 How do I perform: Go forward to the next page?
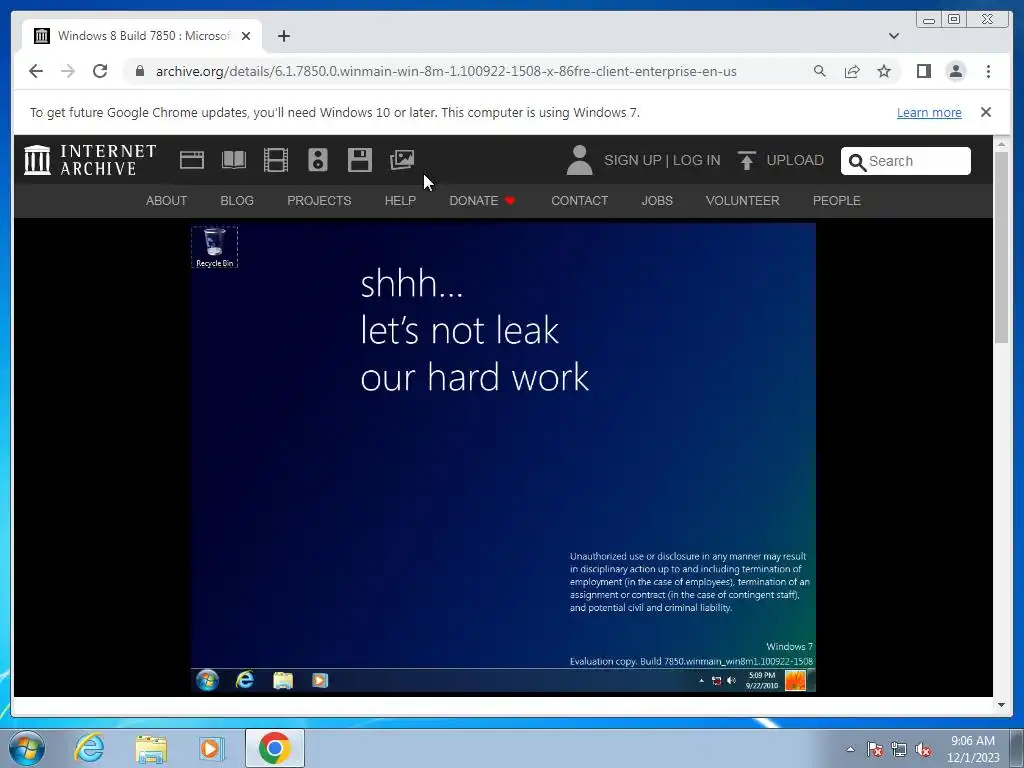(x=68, y=71)
